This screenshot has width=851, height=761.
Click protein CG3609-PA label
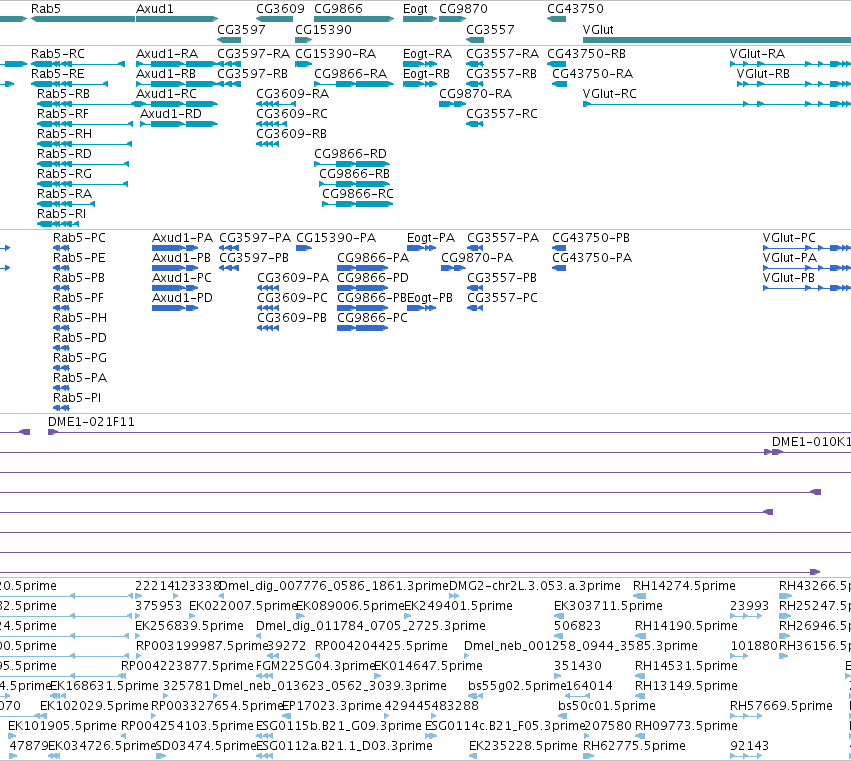click(293, 278)
